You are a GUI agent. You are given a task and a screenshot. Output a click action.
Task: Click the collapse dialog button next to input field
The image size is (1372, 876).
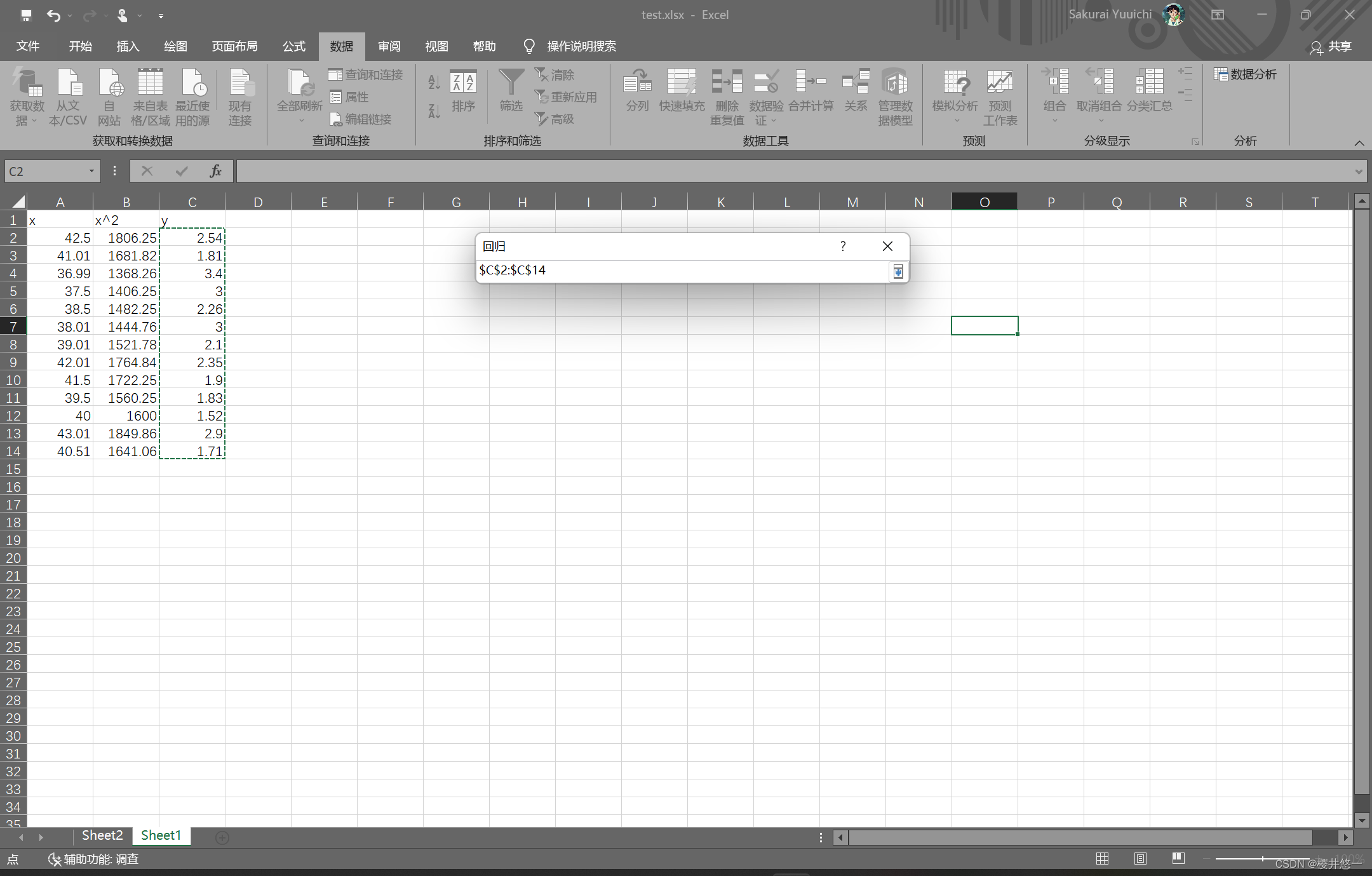click(x=898, y=271)
